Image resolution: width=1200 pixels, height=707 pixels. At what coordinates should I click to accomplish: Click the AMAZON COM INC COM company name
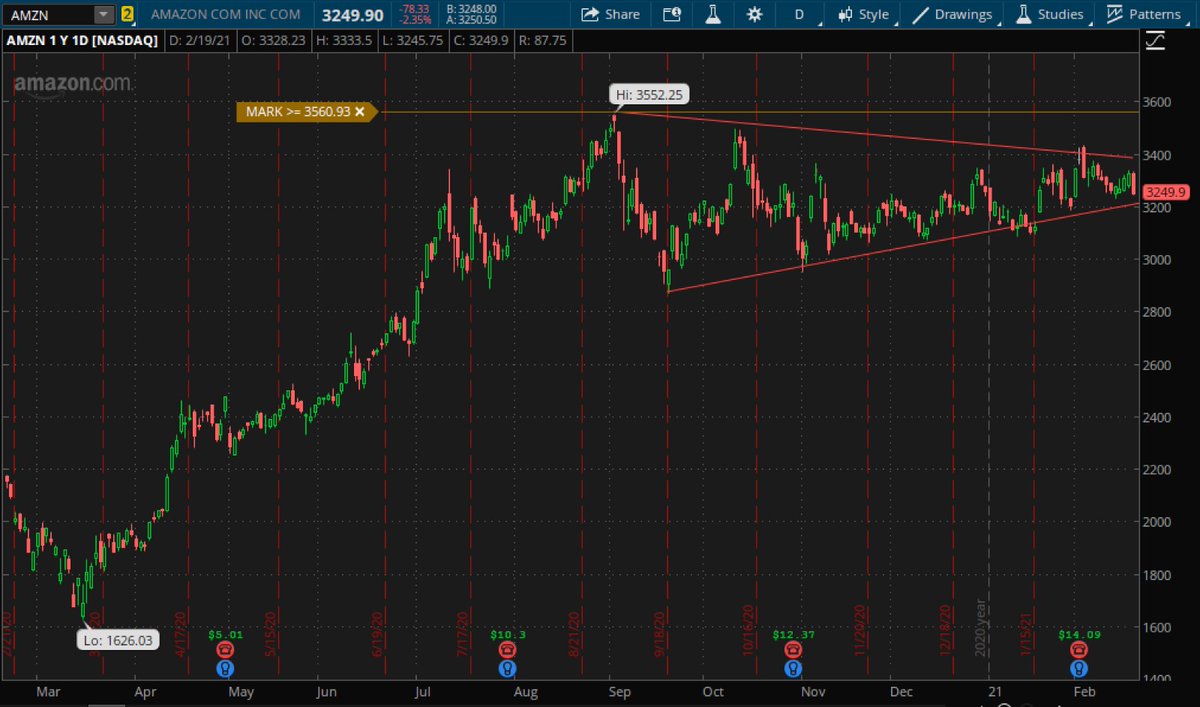[x=226, y=15]
